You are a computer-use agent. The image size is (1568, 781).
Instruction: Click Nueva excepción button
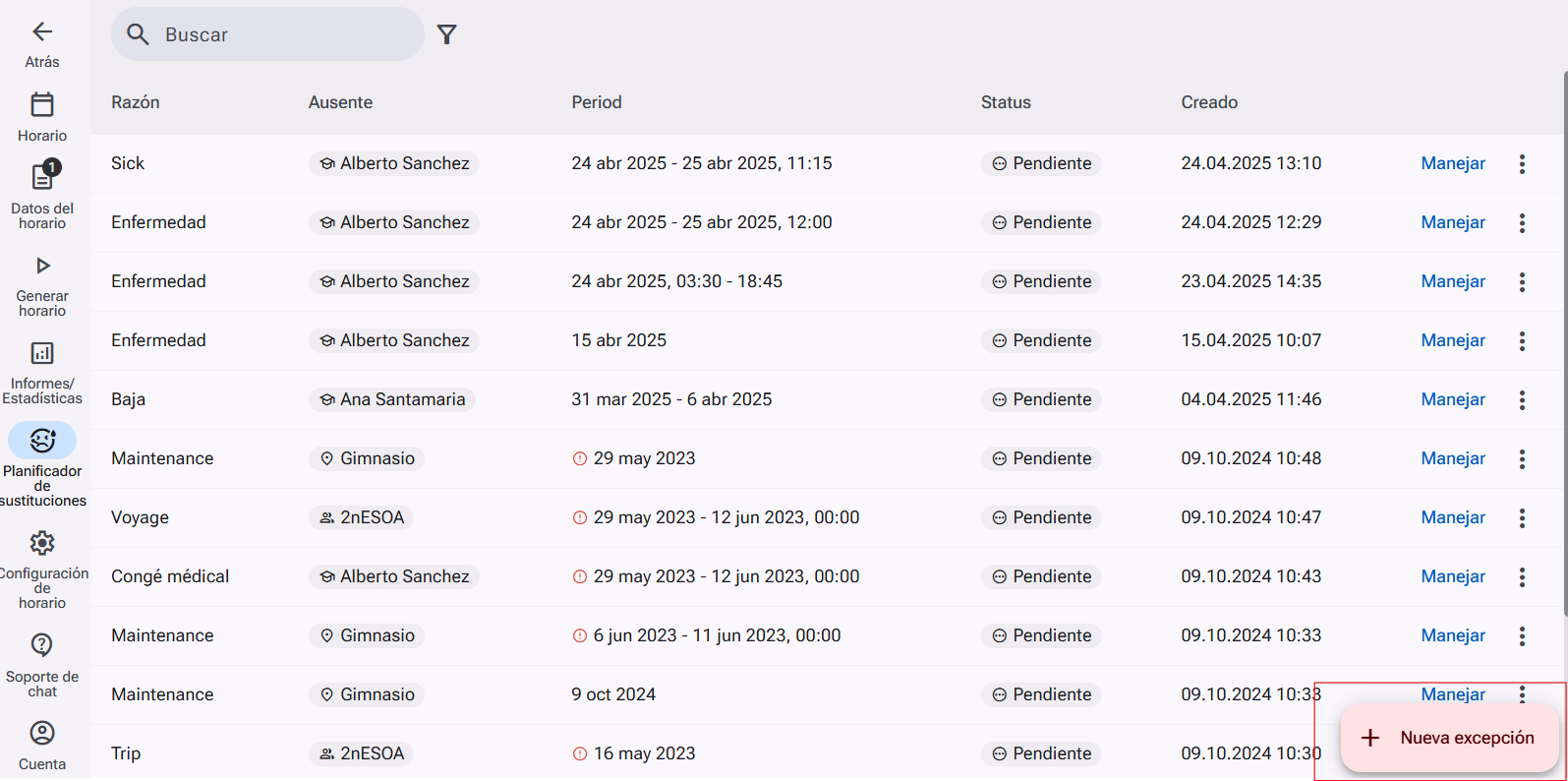point(1449,738)
